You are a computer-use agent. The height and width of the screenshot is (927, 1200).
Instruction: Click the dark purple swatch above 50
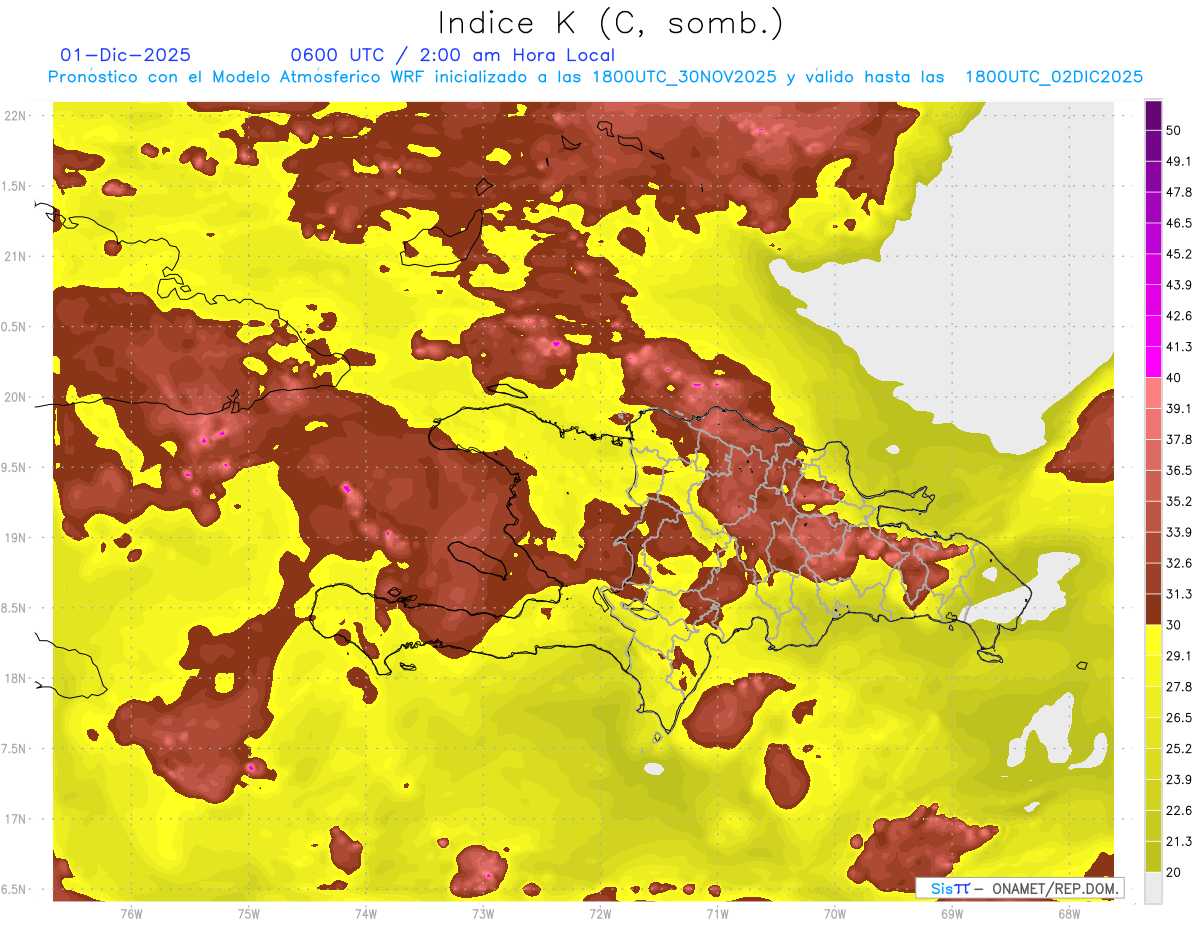(x=1154, y=115)
